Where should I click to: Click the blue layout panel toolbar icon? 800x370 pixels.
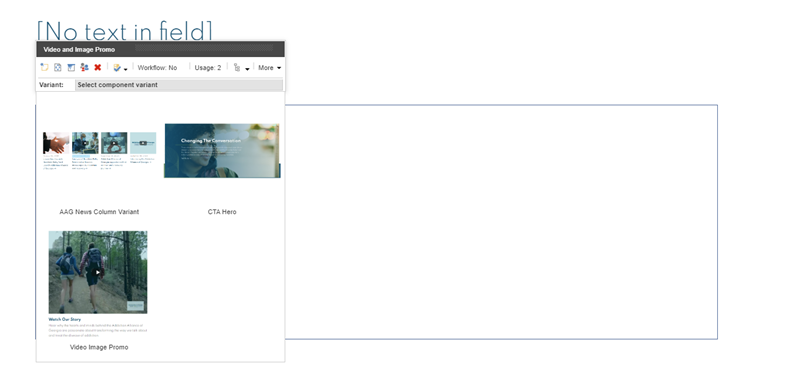pos(71,67)
